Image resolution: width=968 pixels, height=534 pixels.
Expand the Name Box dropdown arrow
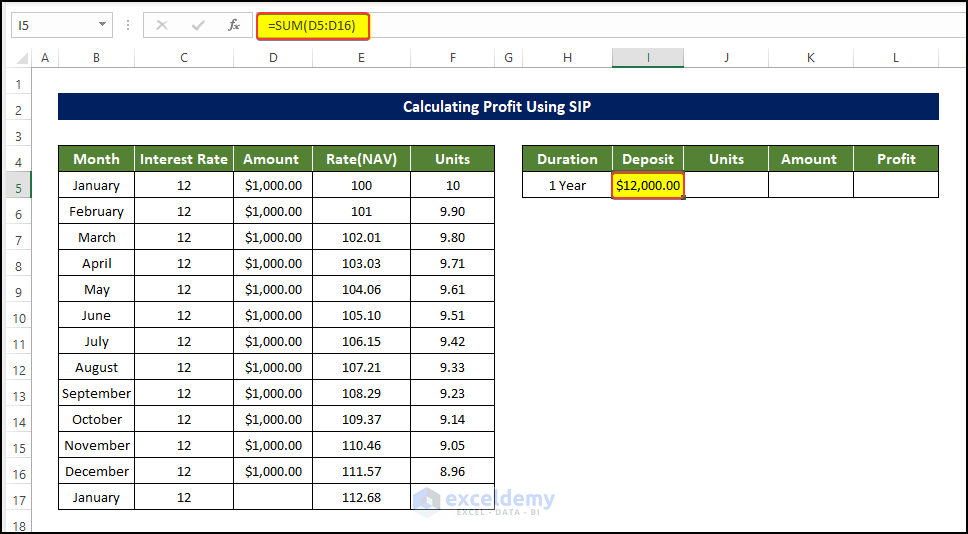pos(102,25)
